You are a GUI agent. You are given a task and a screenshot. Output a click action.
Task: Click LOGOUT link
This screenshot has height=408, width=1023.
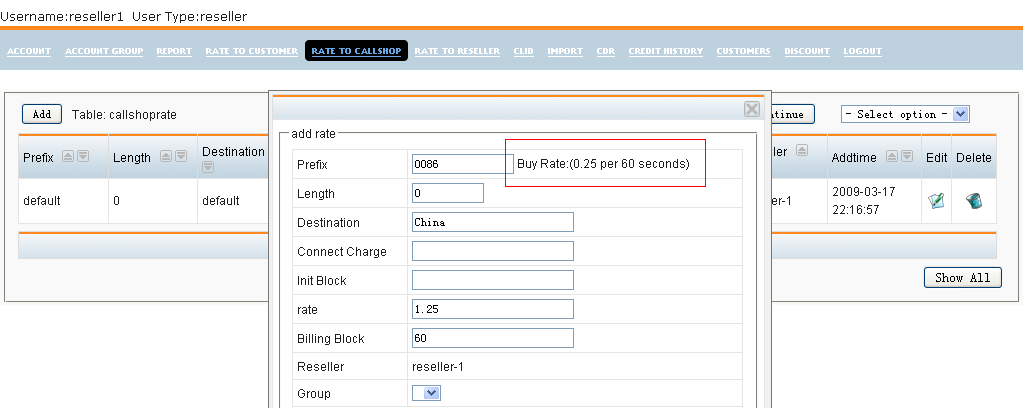tap(863, 51)
